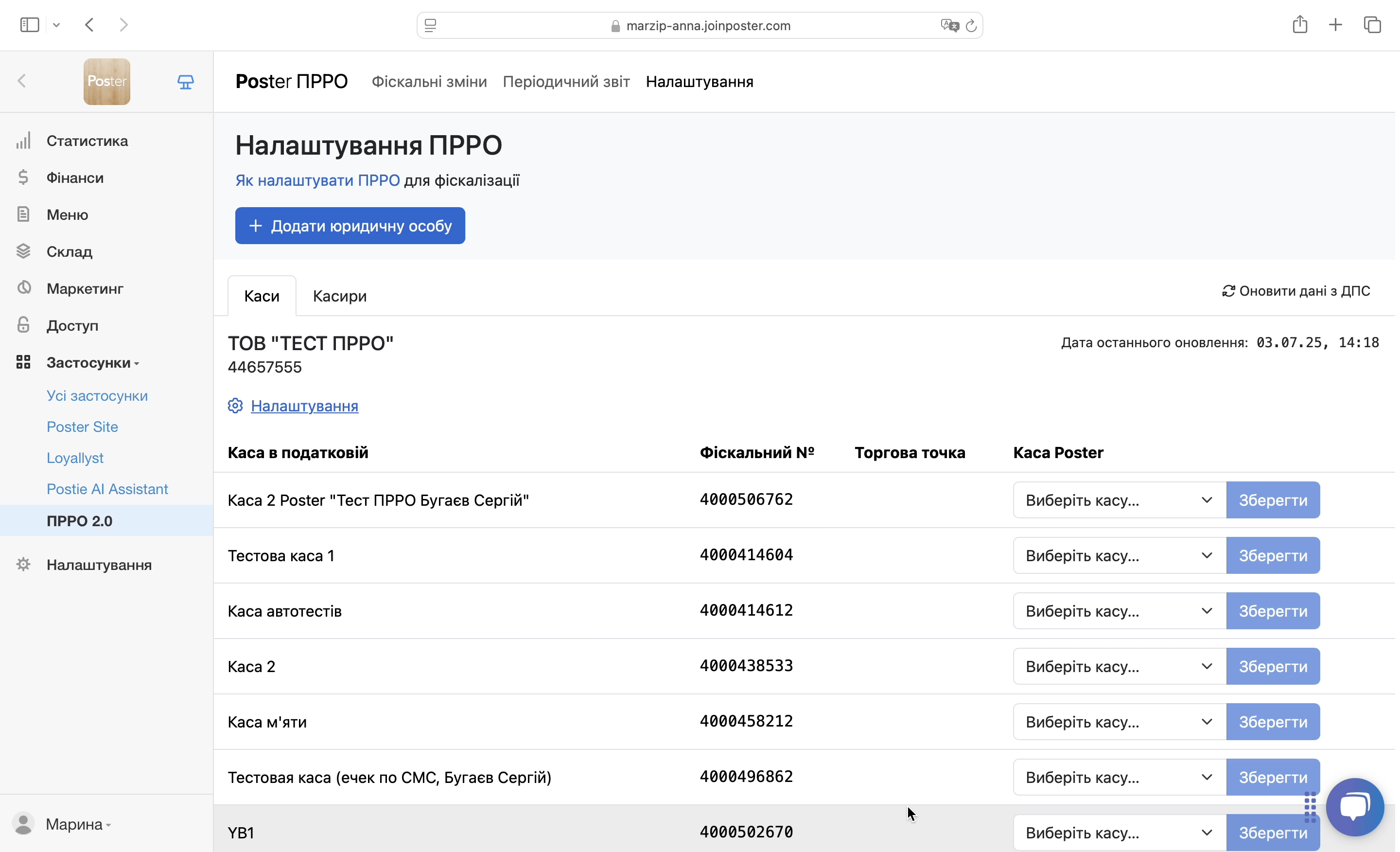Click the Склад layers icon

(x=23, y=251)
